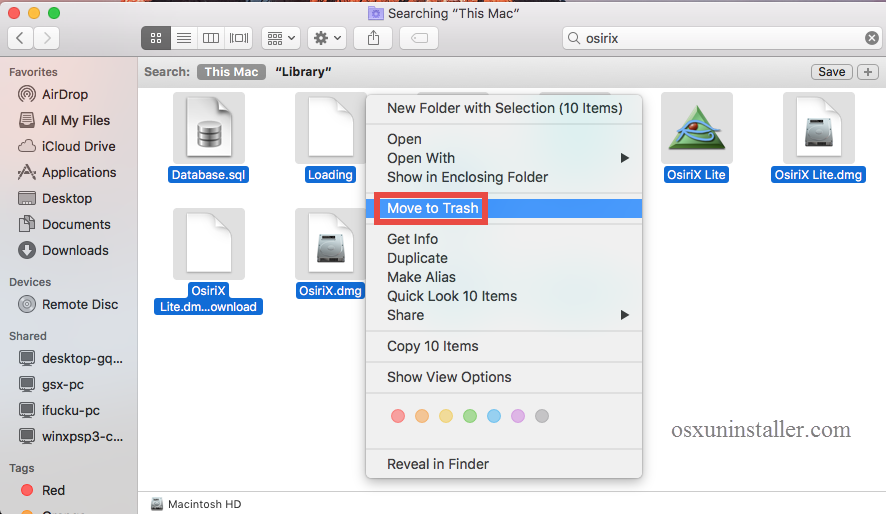Apply the yellow color tag
The height and width of the screenshot is (514, 886).
(446, 416)
